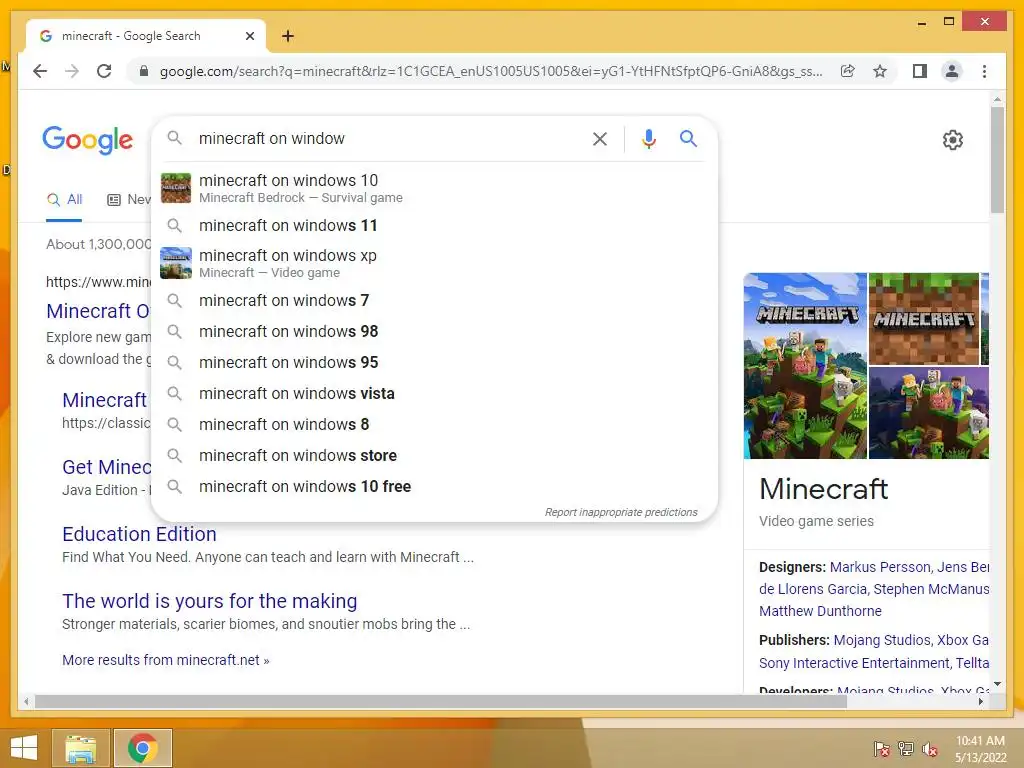Click the All search results tab
Image resolution: width=1024 pixels, height=768 pixels.
tap(64, 199)
